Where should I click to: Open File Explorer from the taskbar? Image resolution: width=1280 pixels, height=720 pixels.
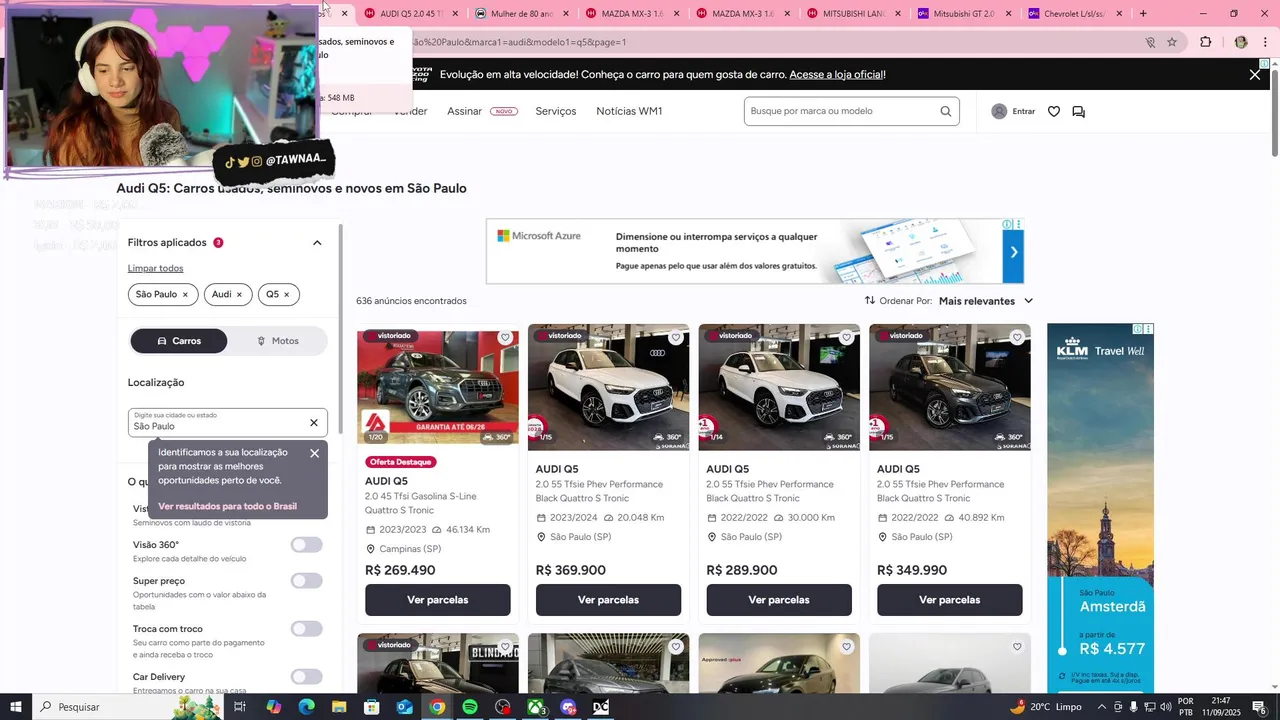point(339,707)
